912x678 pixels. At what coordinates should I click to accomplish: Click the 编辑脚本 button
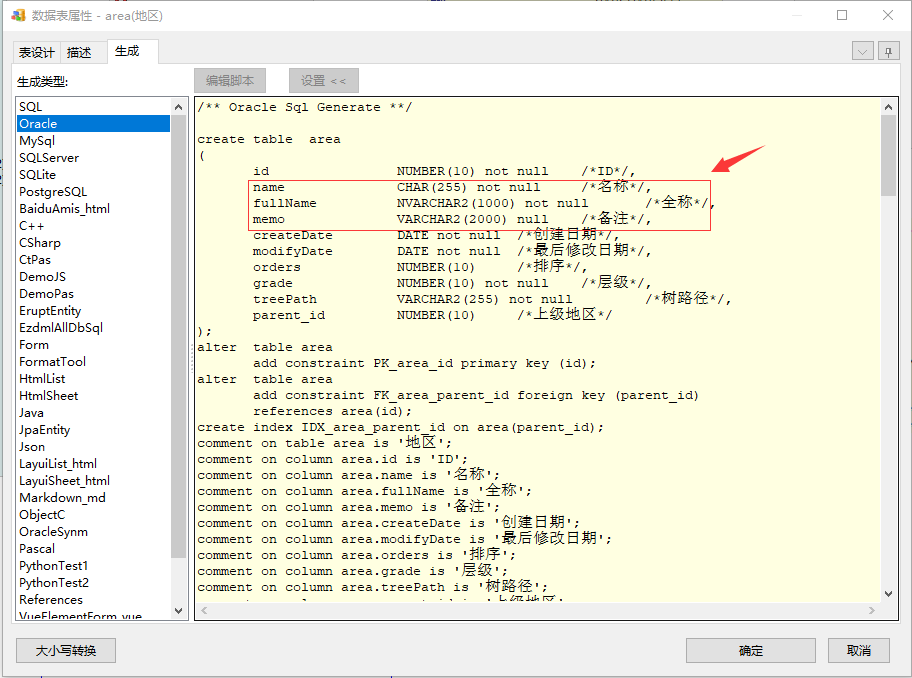(x=230, y=80)
